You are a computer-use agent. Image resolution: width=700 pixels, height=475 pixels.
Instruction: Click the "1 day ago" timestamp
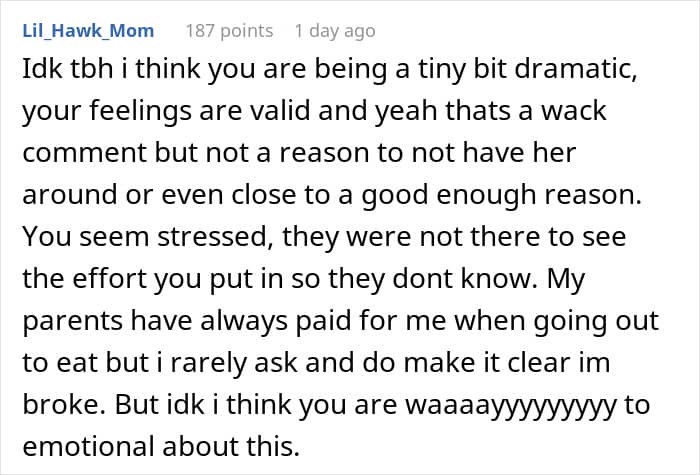coord(334,31)
